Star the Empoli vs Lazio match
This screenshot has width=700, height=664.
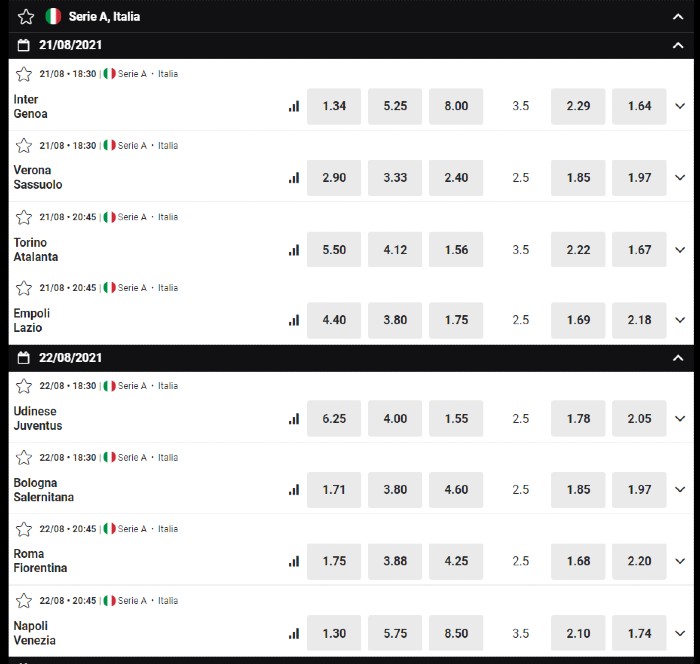click(x=24, y=288)
